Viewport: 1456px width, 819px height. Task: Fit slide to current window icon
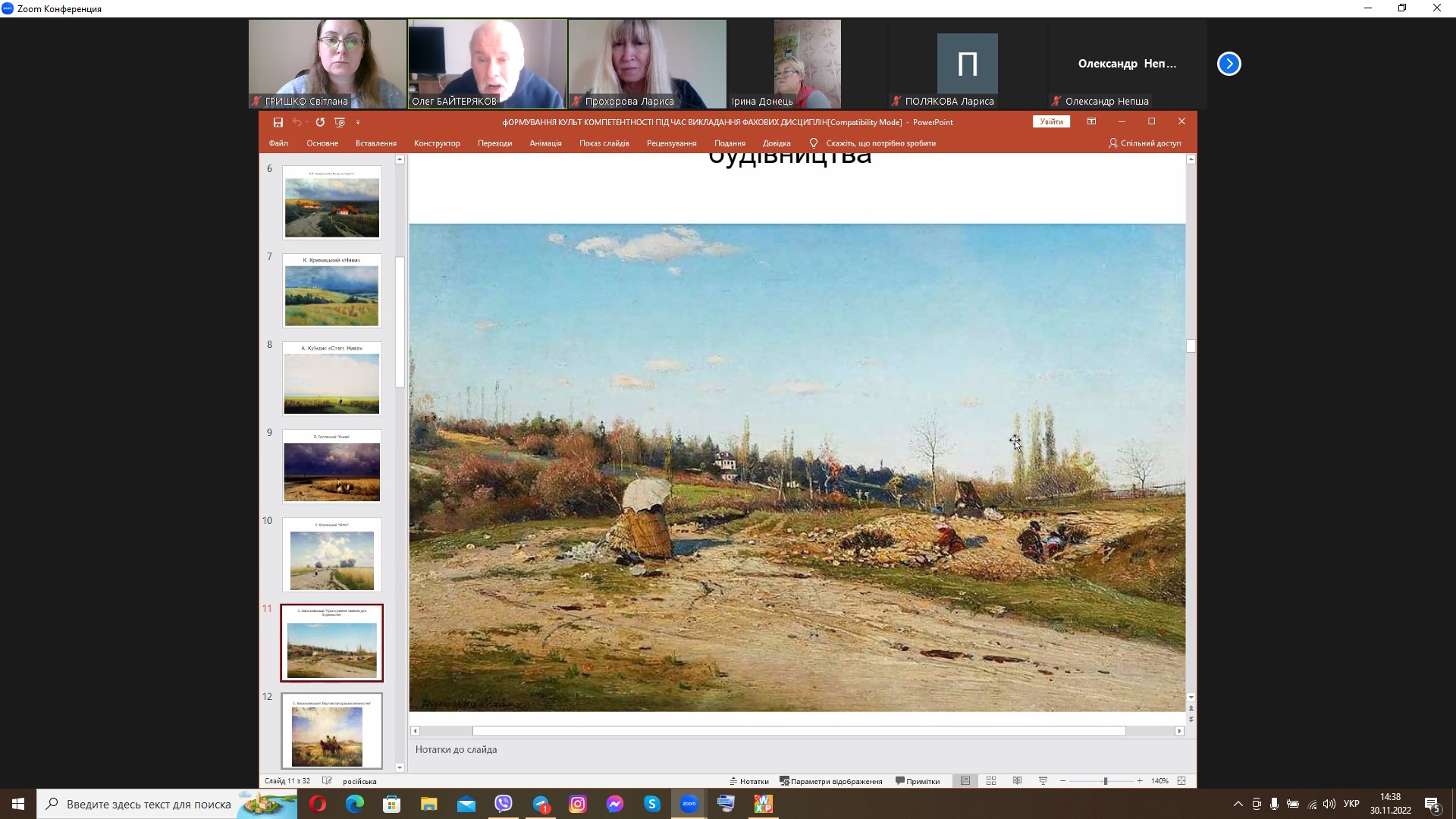[x=1181, y=781]
